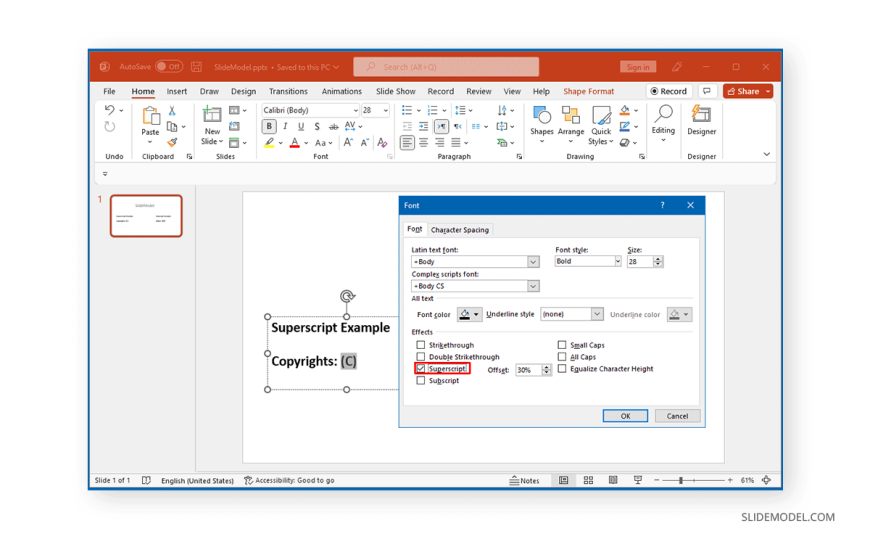
Task: Expand the ribbon font size dropdown
Action: click(x=385, y=110)
